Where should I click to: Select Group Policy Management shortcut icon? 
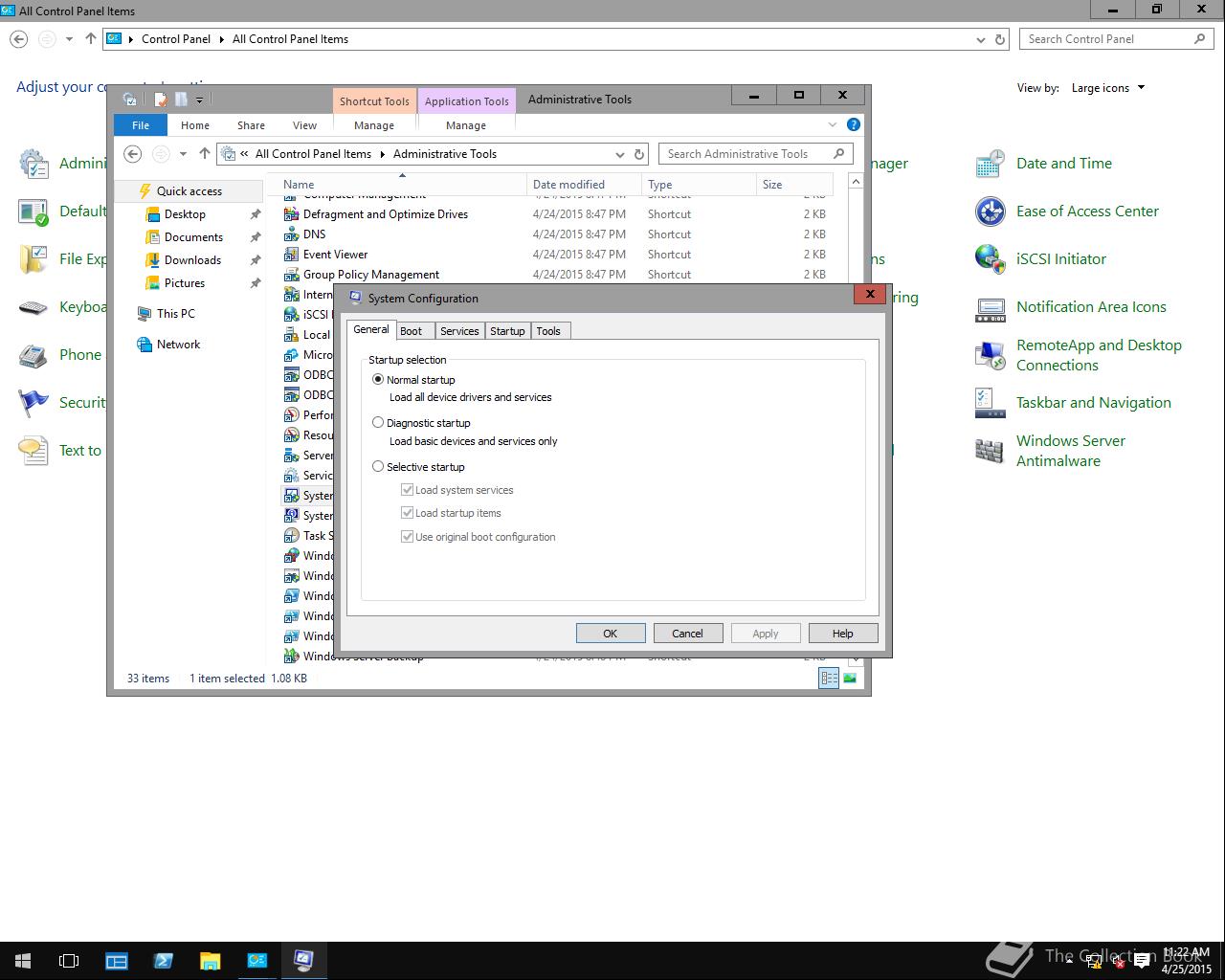[292, 275]
